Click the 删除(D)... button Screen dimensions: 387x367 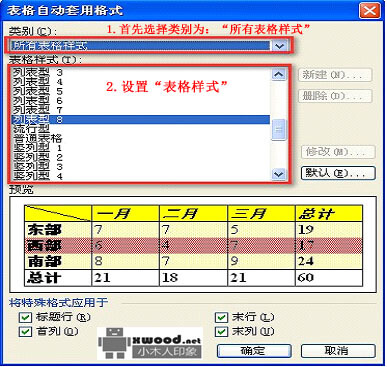click(x=335, y=96)
